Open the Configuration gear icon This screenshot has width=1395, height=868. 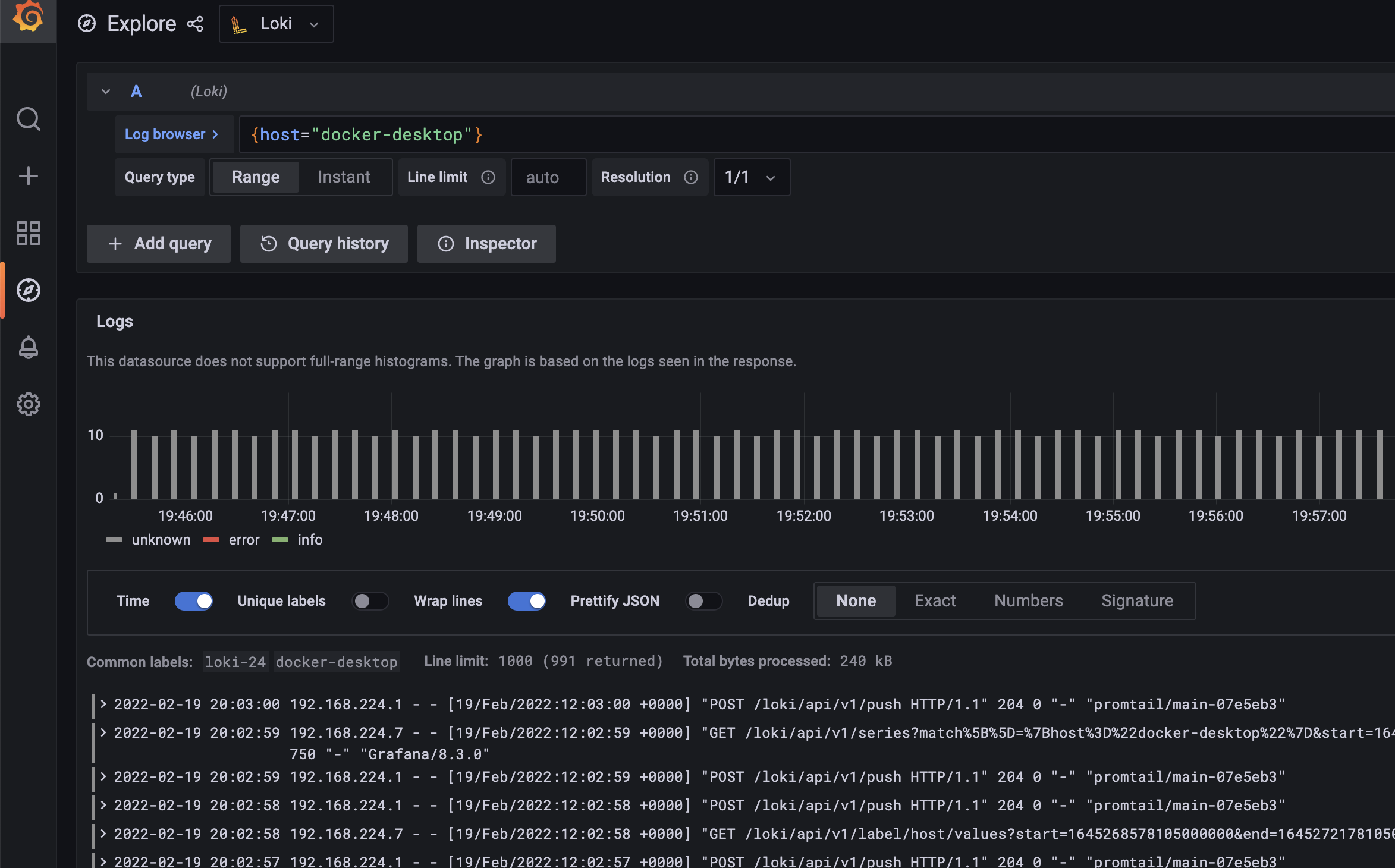(28, 404)
